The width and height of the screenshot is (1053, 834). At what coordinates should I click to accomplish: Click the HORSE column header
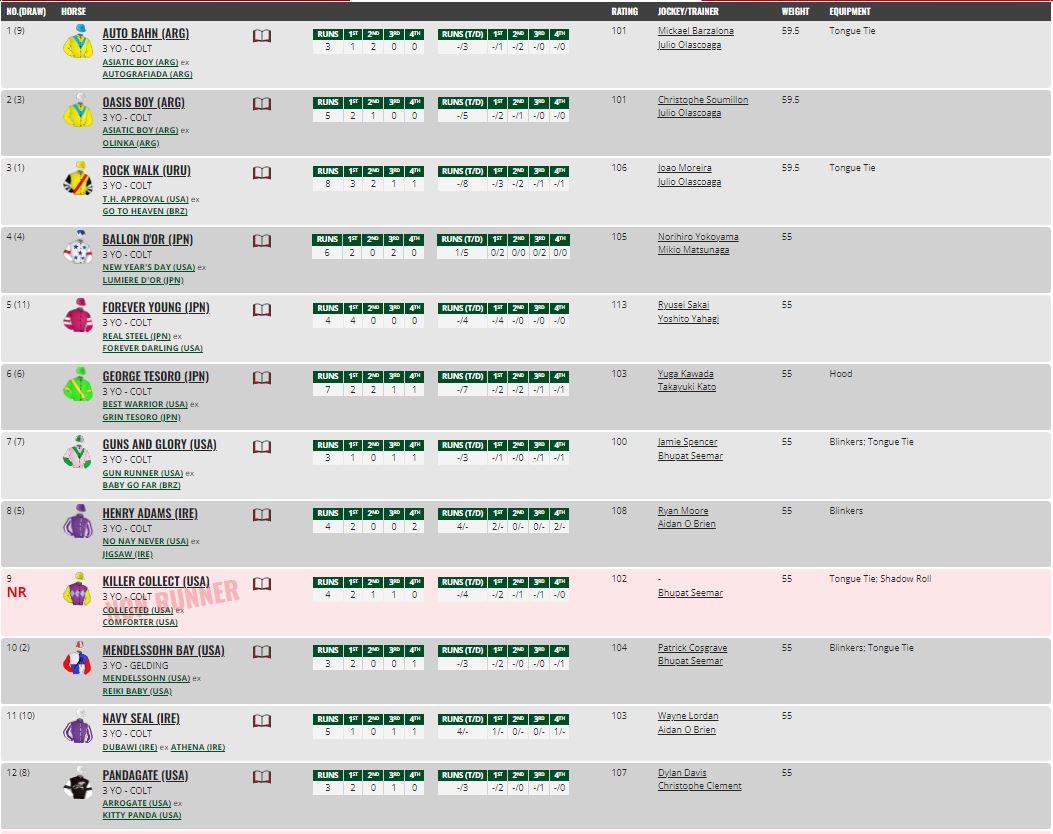click(x=73, y=11)
